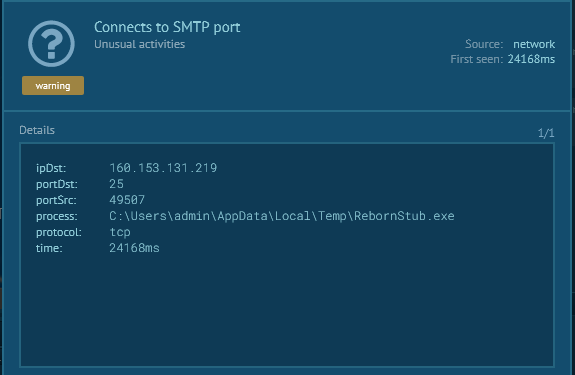Click the Details section heading
The image size is (575, 375).
[x=37, y=130]
